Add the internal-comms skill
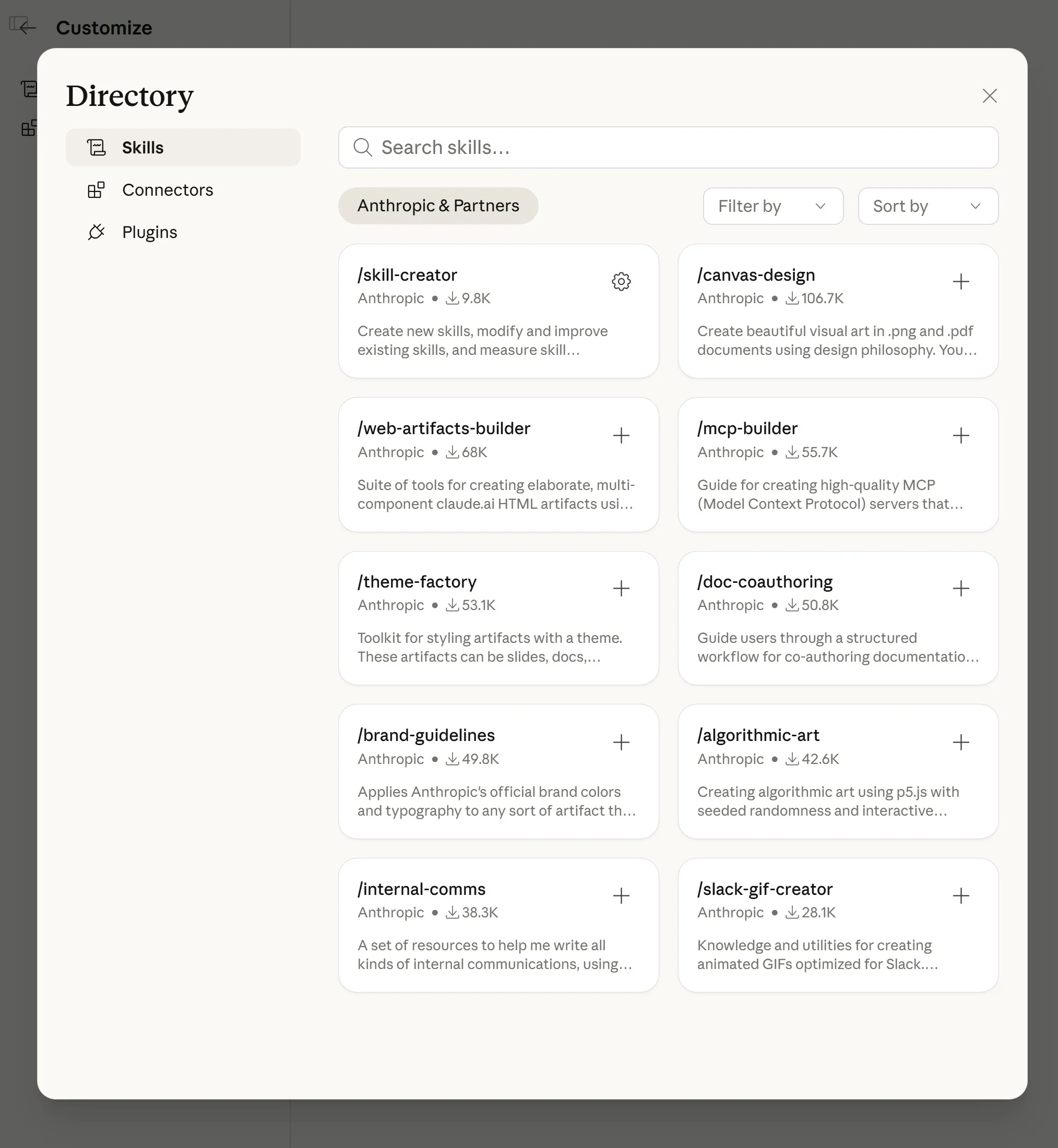 coord(621,895)
